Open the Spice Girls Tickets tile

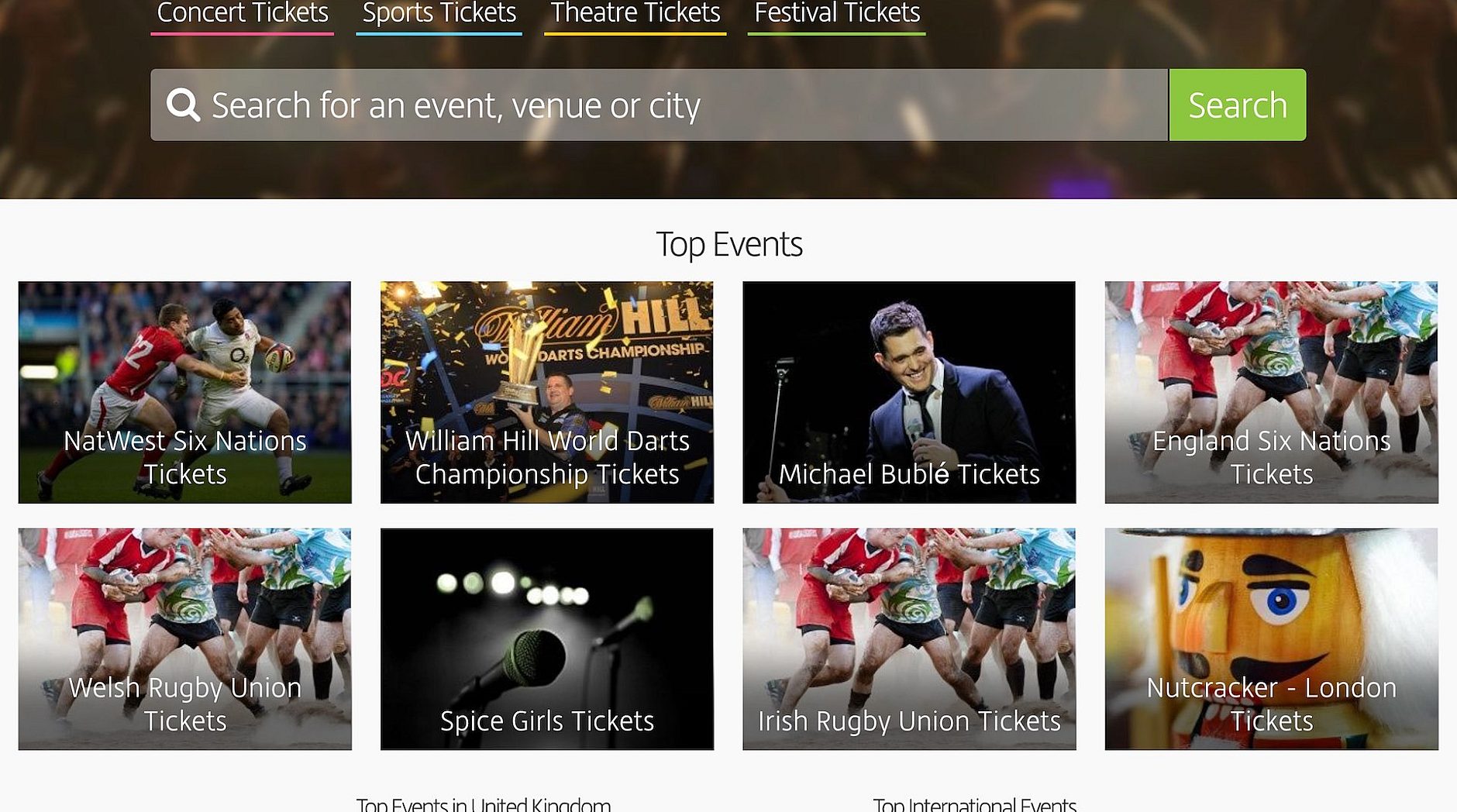point(547,639)
